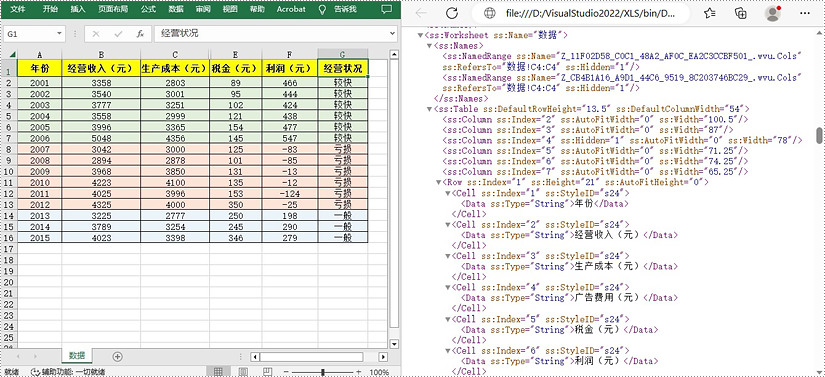This screenshot has height=377, width=825.
Task: Collapse the Cell ss:Index="1" node
Action: tap(448, 193)
